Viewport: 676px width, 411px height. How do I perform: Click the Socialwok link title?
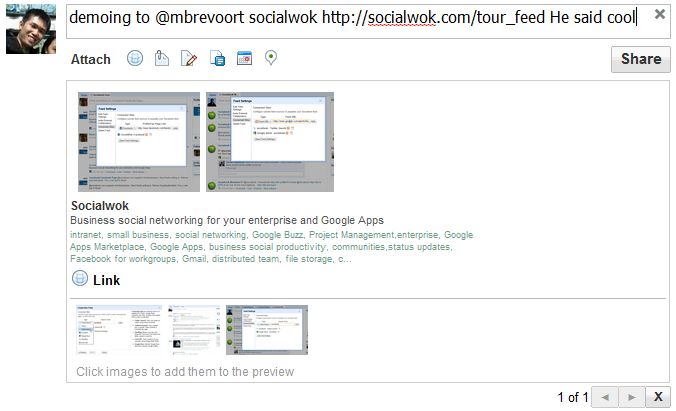100,206
